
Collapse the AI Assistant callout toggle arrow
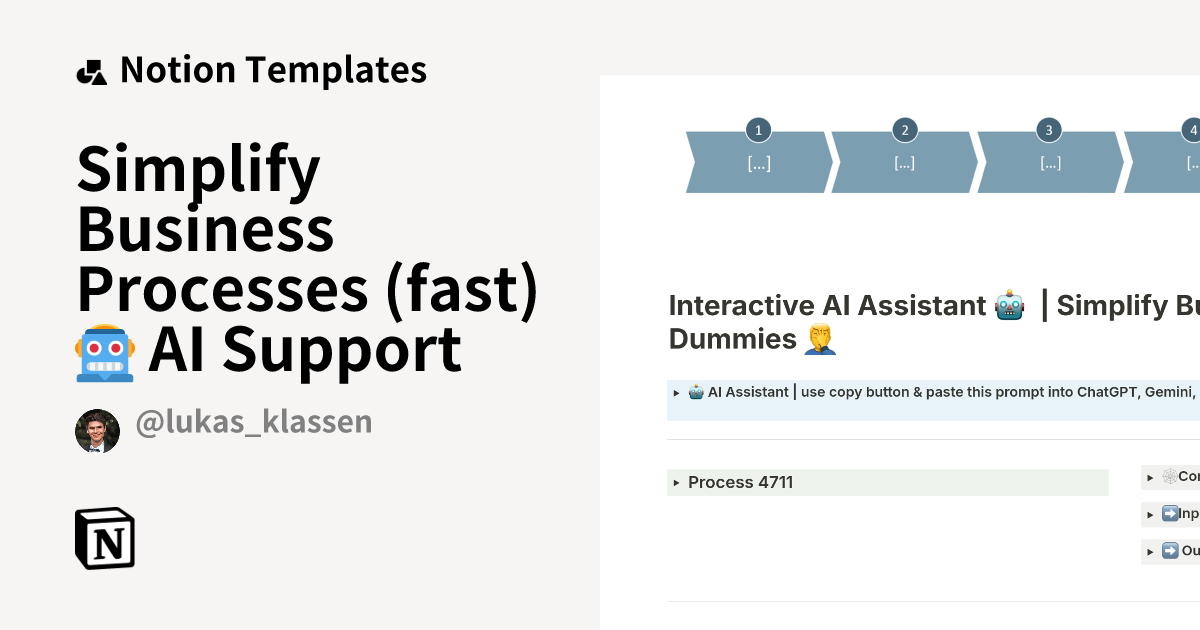(675, 392)
